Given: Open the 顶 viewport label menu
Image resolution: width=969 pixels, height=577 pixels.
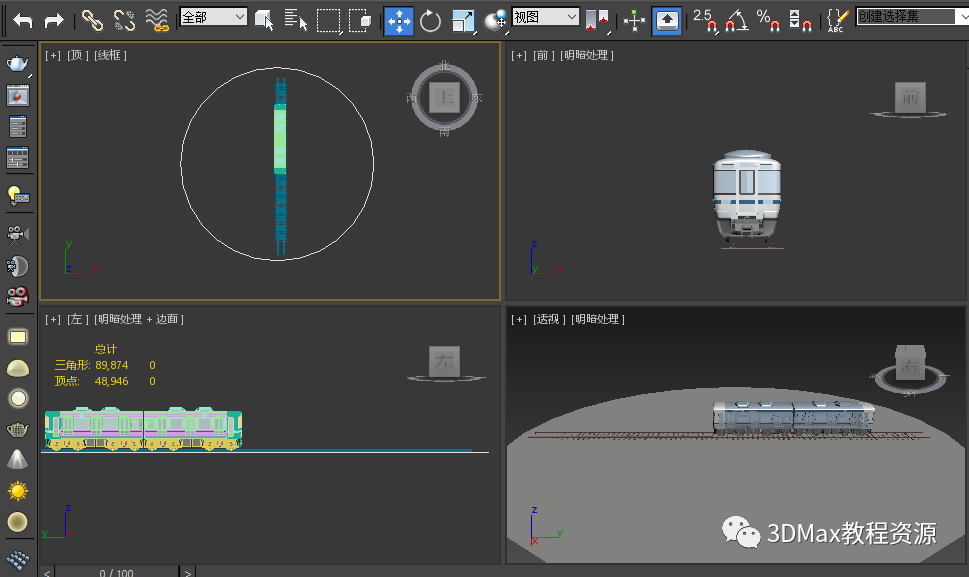Looking at the screenshot, I should [x=76, y=55].
